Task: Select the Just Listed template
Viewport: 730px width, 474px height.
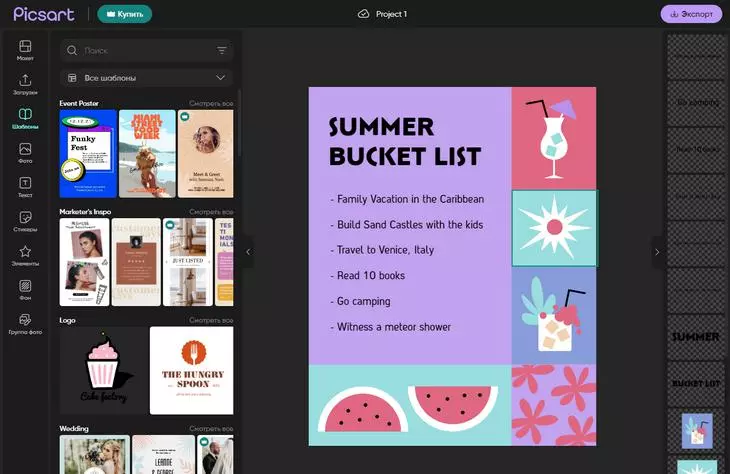Action: tap(188, 262)
